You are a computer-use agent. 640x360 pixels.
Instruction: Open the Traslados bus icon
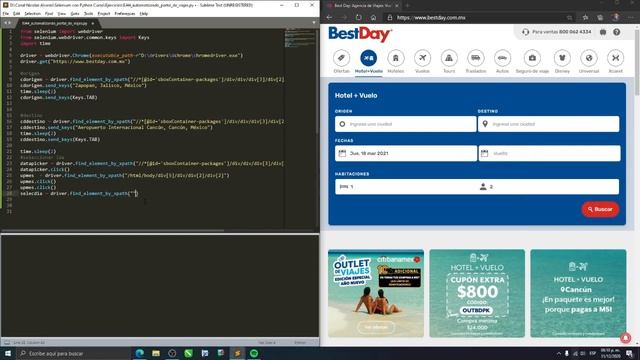[476, 58]
